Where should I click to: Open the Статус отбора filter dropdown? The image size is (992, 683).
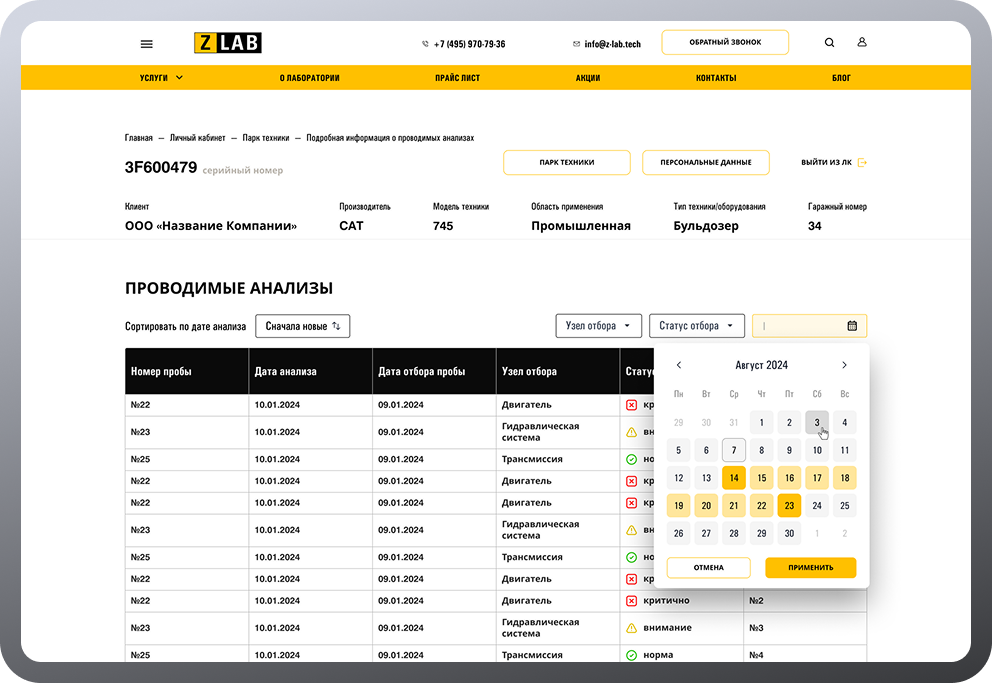coord(696,326)
